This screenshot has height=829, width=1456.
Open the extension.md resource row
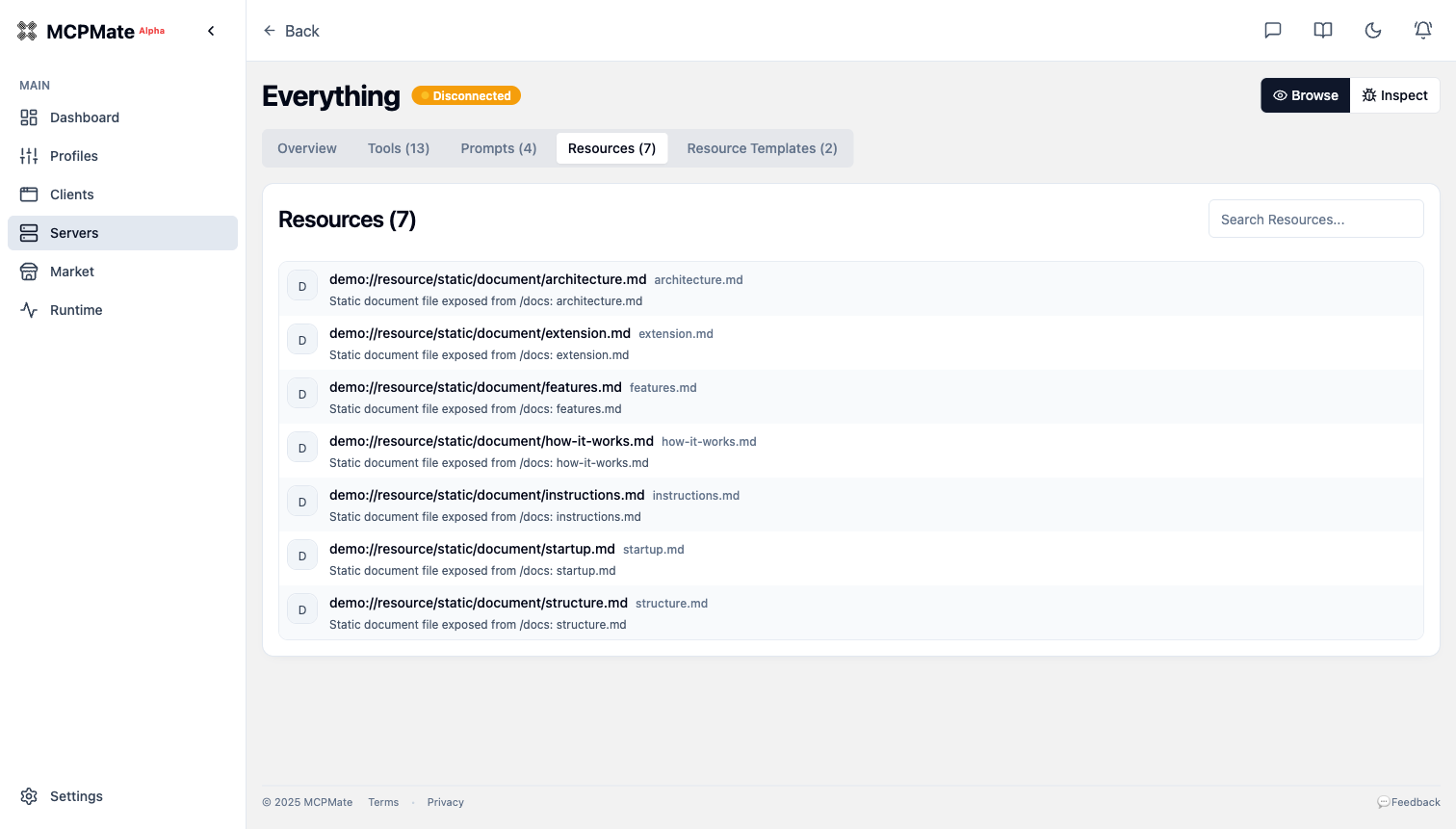pyautogui.click(x=851, y=343)
